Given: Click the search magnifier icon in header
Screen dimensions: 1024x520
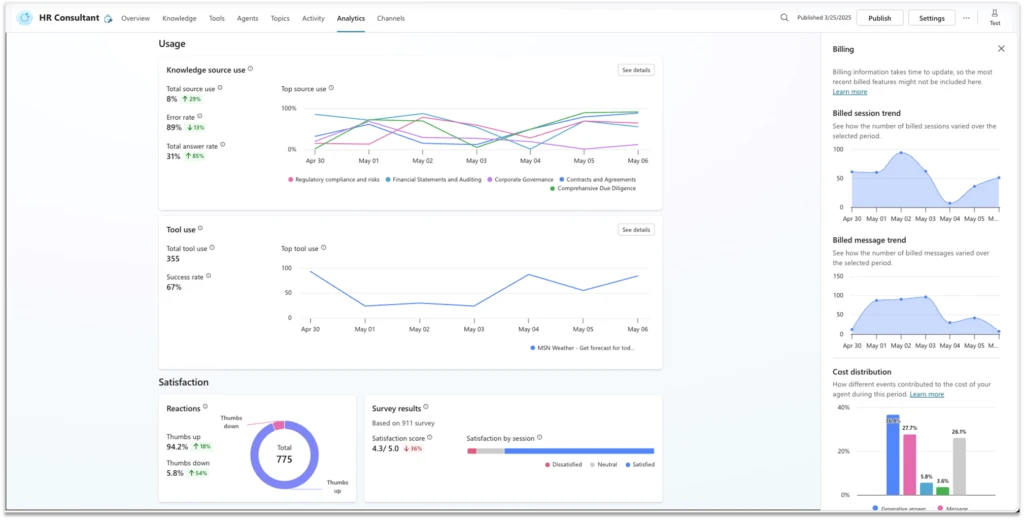Looking at the screenshot, I should coord(785,18).
